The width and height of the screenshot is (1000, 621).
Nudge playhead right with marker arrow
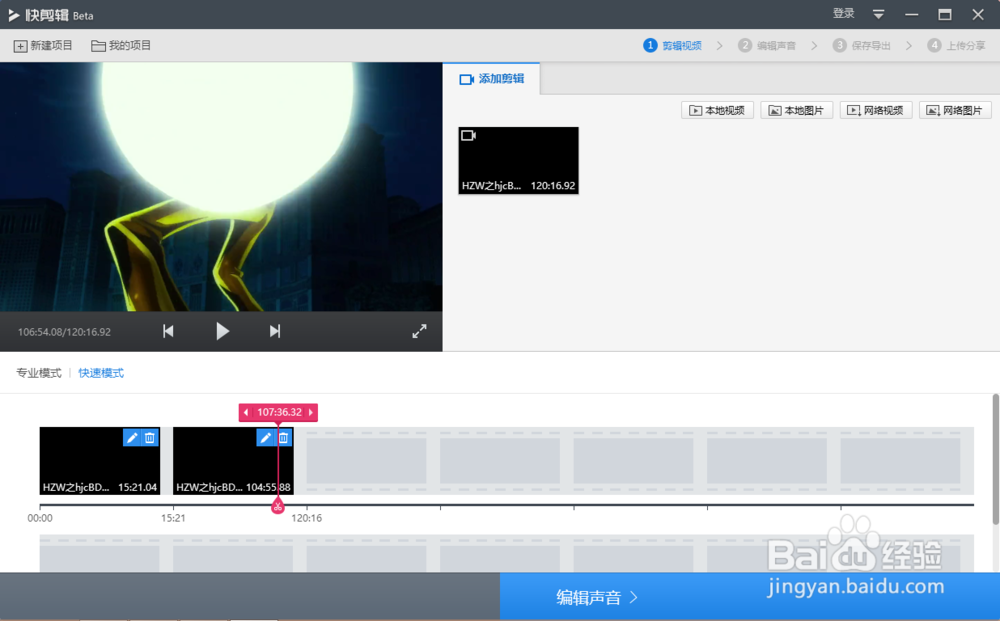311,413
